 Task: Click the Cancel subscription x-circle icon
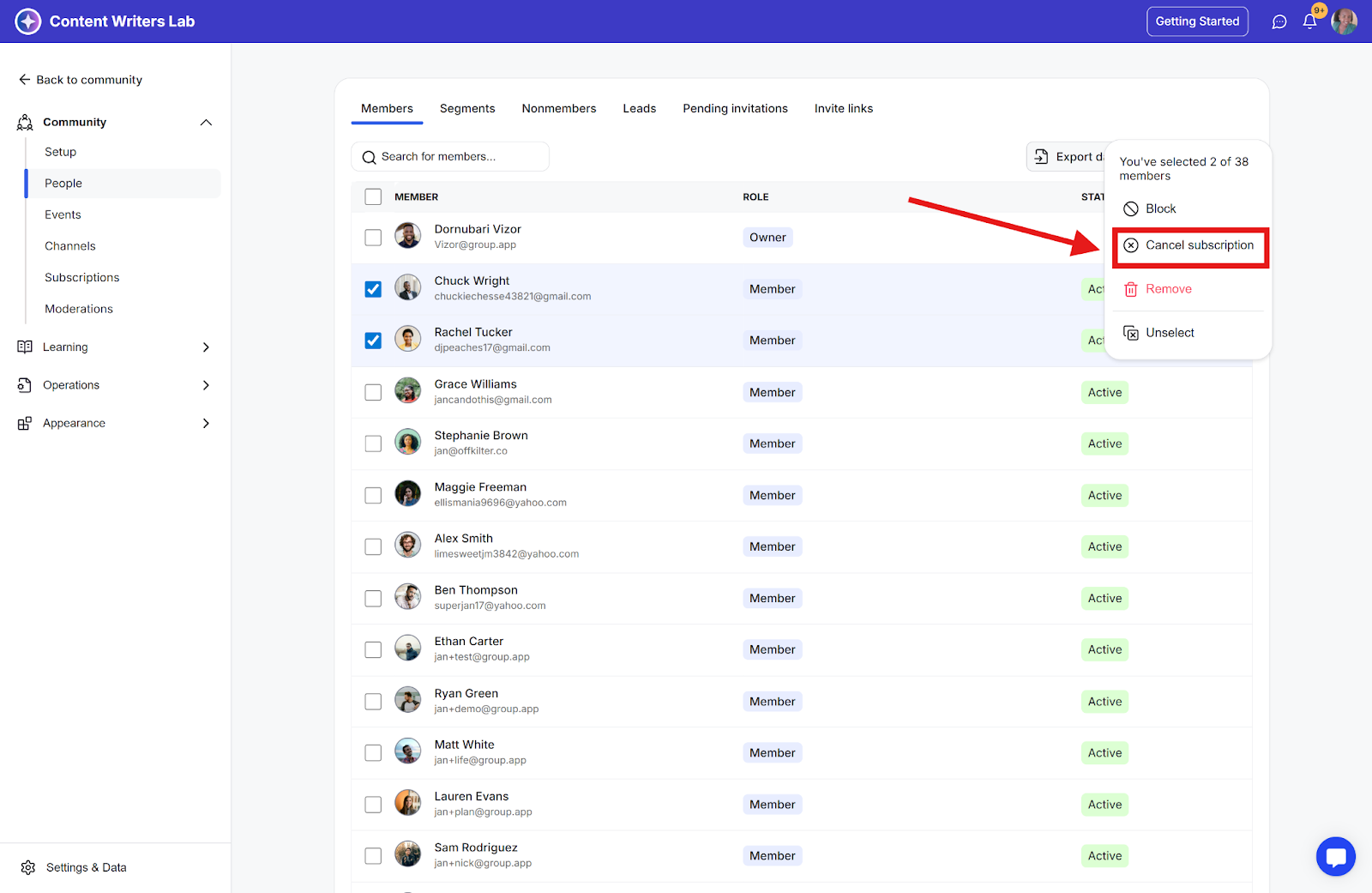click(x=1131, y=246)
